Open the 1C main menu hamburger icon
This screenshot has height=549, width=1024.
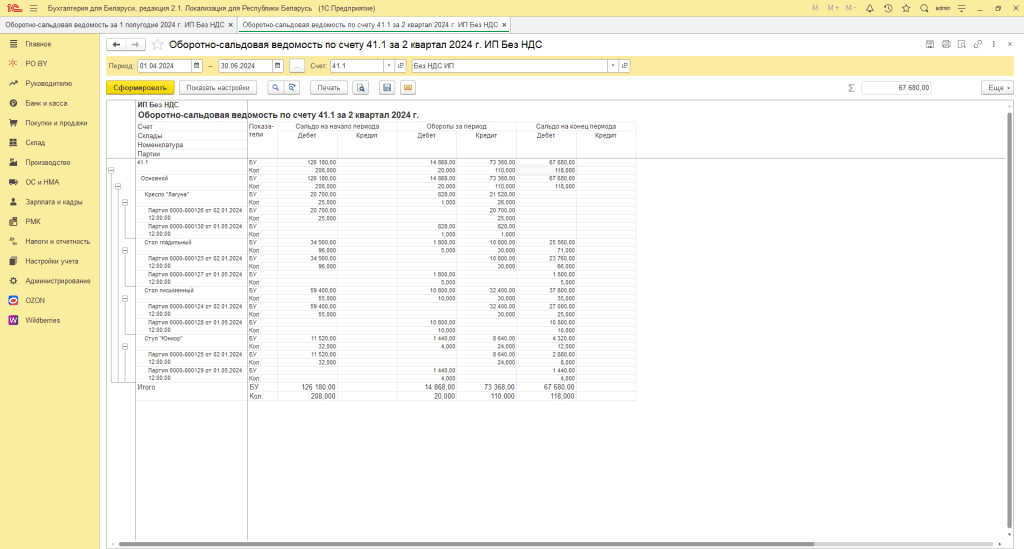pyautogui.click(x=33, y=8)
